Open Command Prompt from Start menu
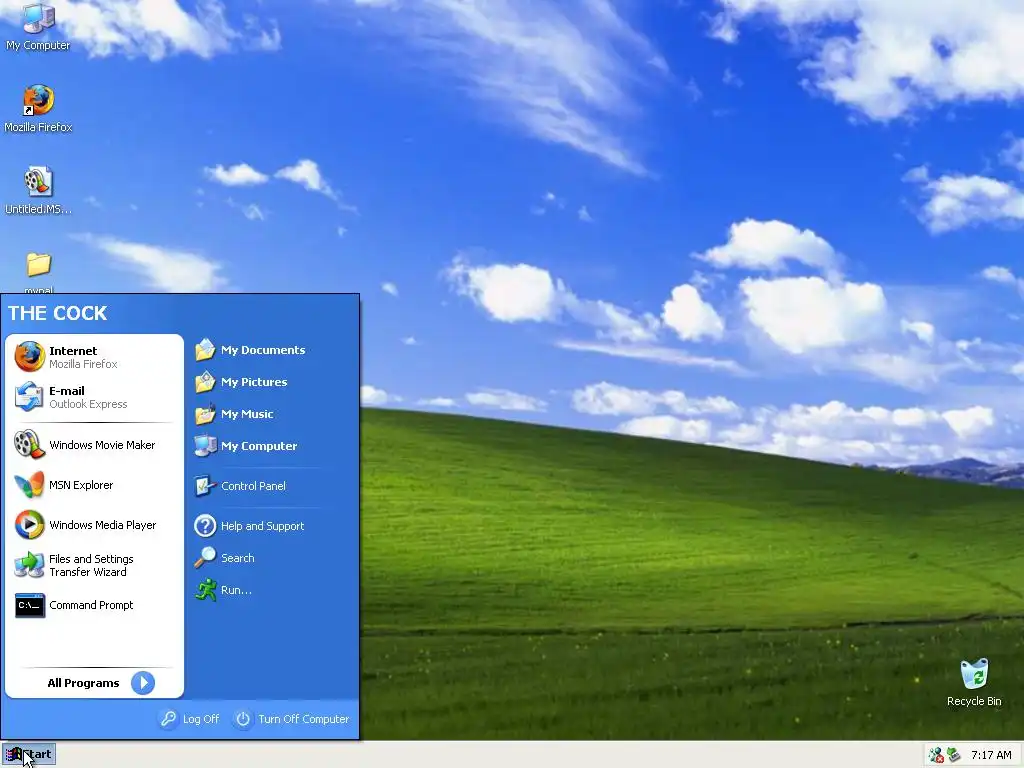This screenshot has height=768, width=1024. click(x=95, y=605)
